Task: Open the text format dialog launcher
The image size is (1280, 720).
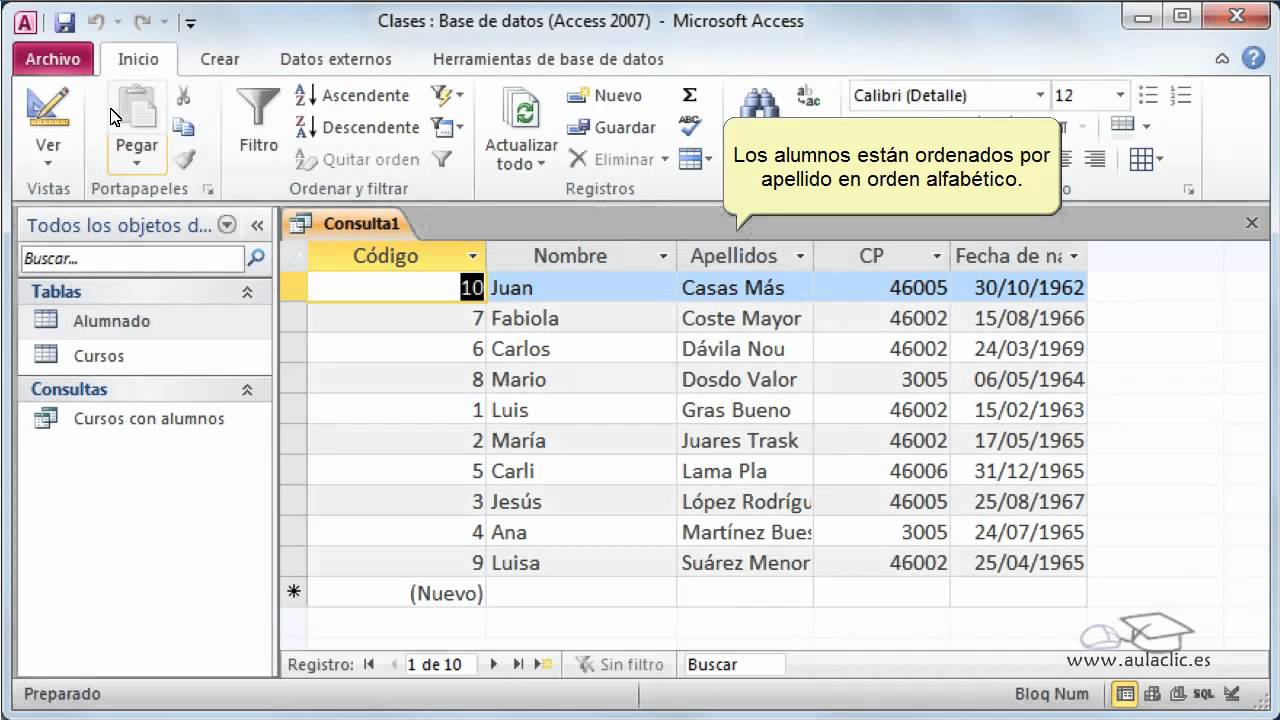Action: click(1189, 189)
